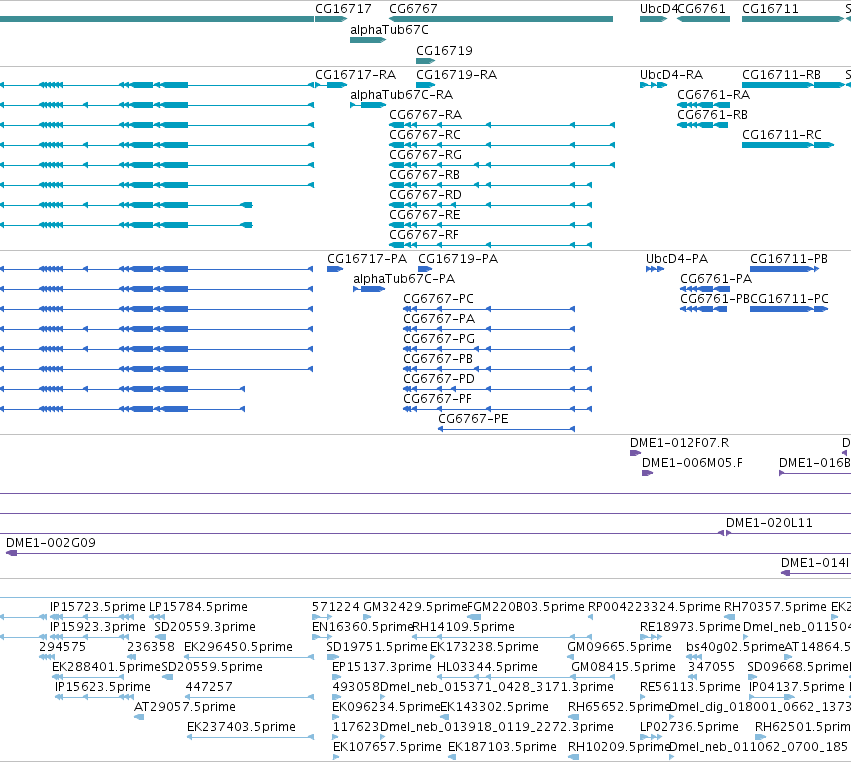The image size is (851, 762).
Task: Select the CG6767-RB transcript label
Action: pos(424,175)
